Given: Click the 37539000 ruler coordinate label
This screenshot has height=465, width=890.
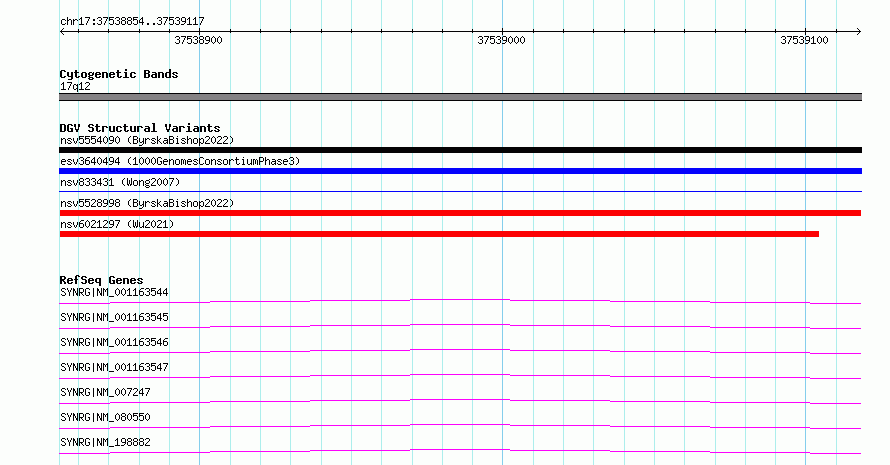Looking at the screenshot, I should (501, 40).
